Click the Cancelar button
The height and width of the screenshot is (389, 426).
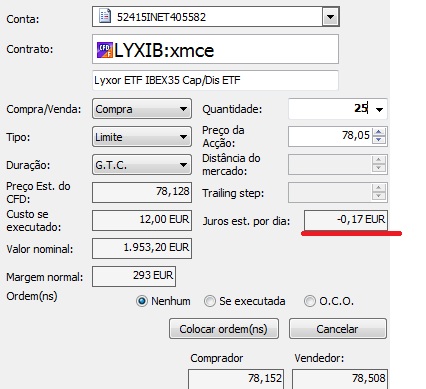[x=338, y=329]
